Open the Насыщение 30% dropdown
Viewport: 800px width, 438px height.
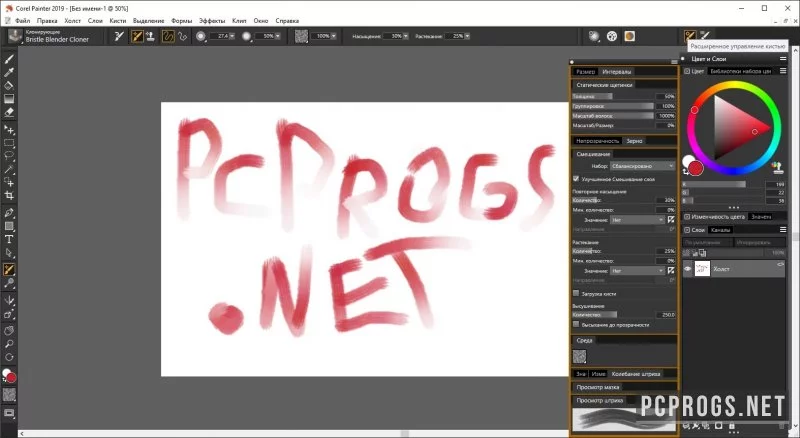(406, 36)
